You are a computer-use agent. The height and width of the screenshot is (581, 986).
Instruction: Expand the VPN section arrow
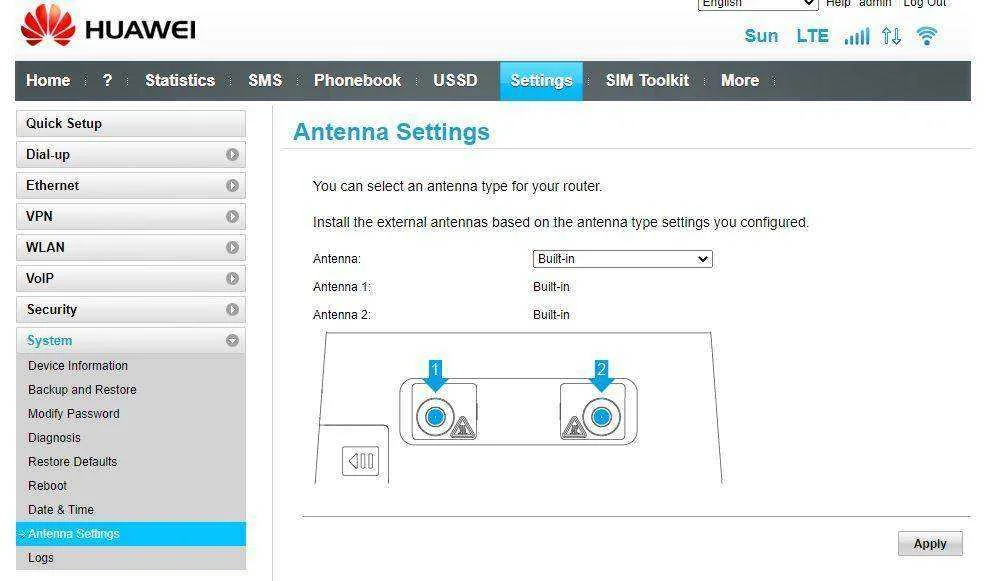click(x=232, y=216)
